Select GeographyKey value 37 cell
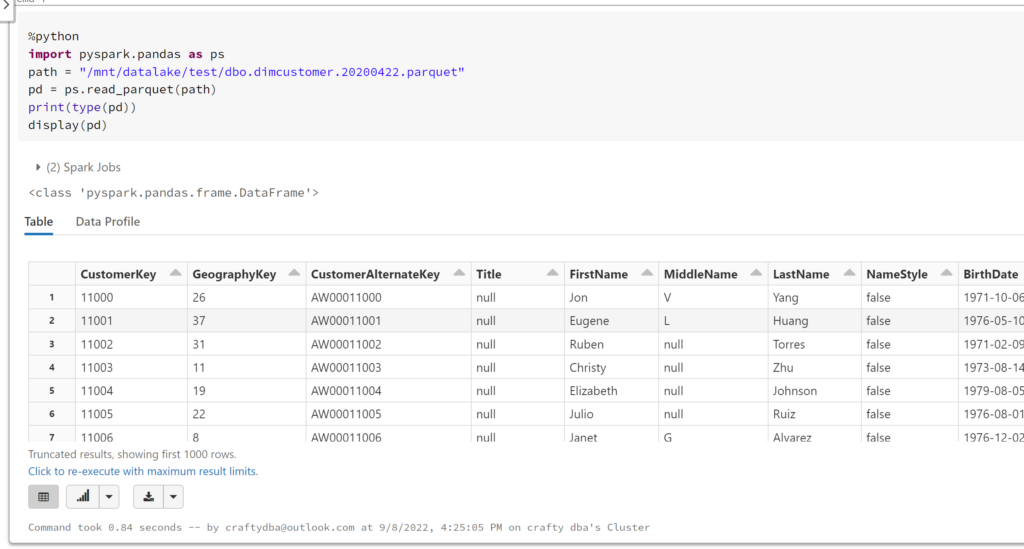Viewport: 1024px width, 549px height. 247,321
